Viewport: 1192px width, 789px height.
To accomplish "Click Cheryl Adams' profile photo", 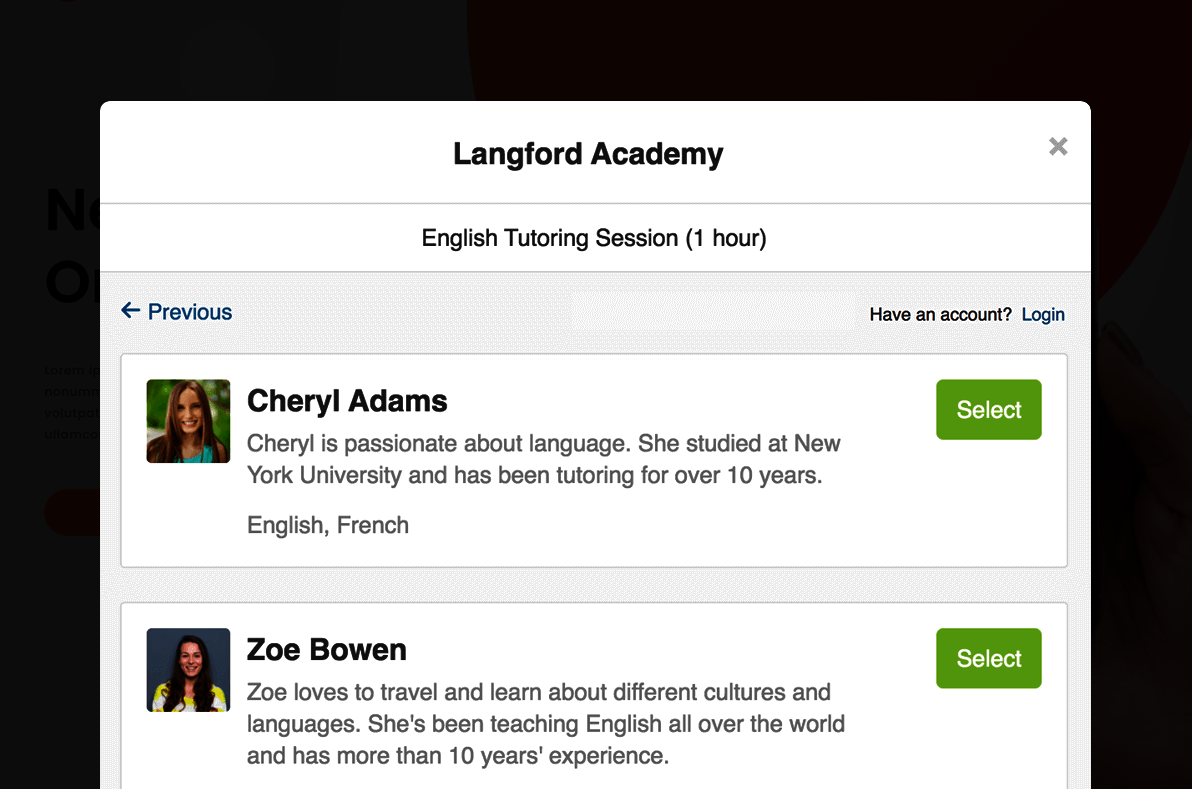I will tap(189, 421).
